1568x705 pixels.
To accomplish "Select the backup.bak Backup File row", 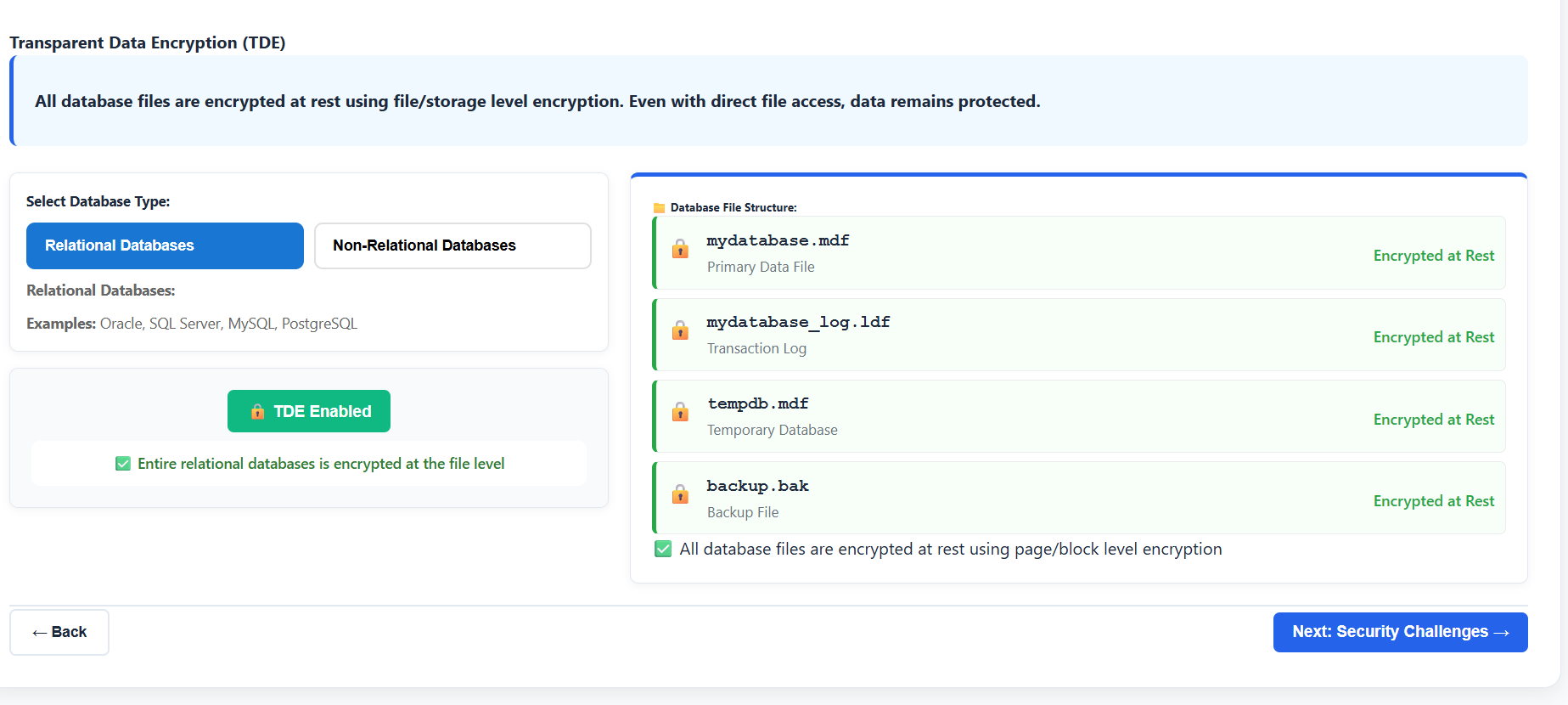I will point(1019,498).
